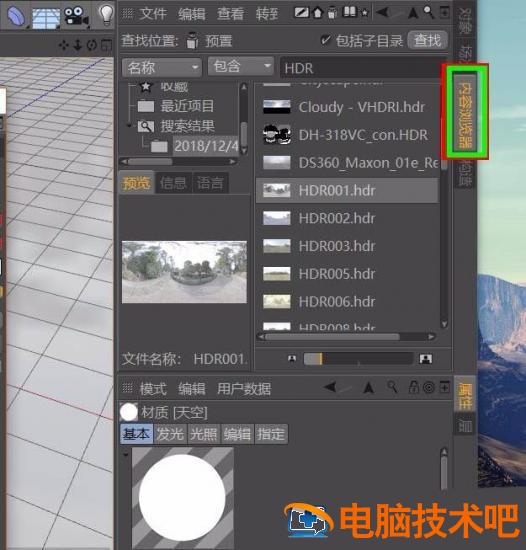Go up in attribute manager
Image resolution: width=526 pixels, height=550 pixels.
tap(369, 388)
